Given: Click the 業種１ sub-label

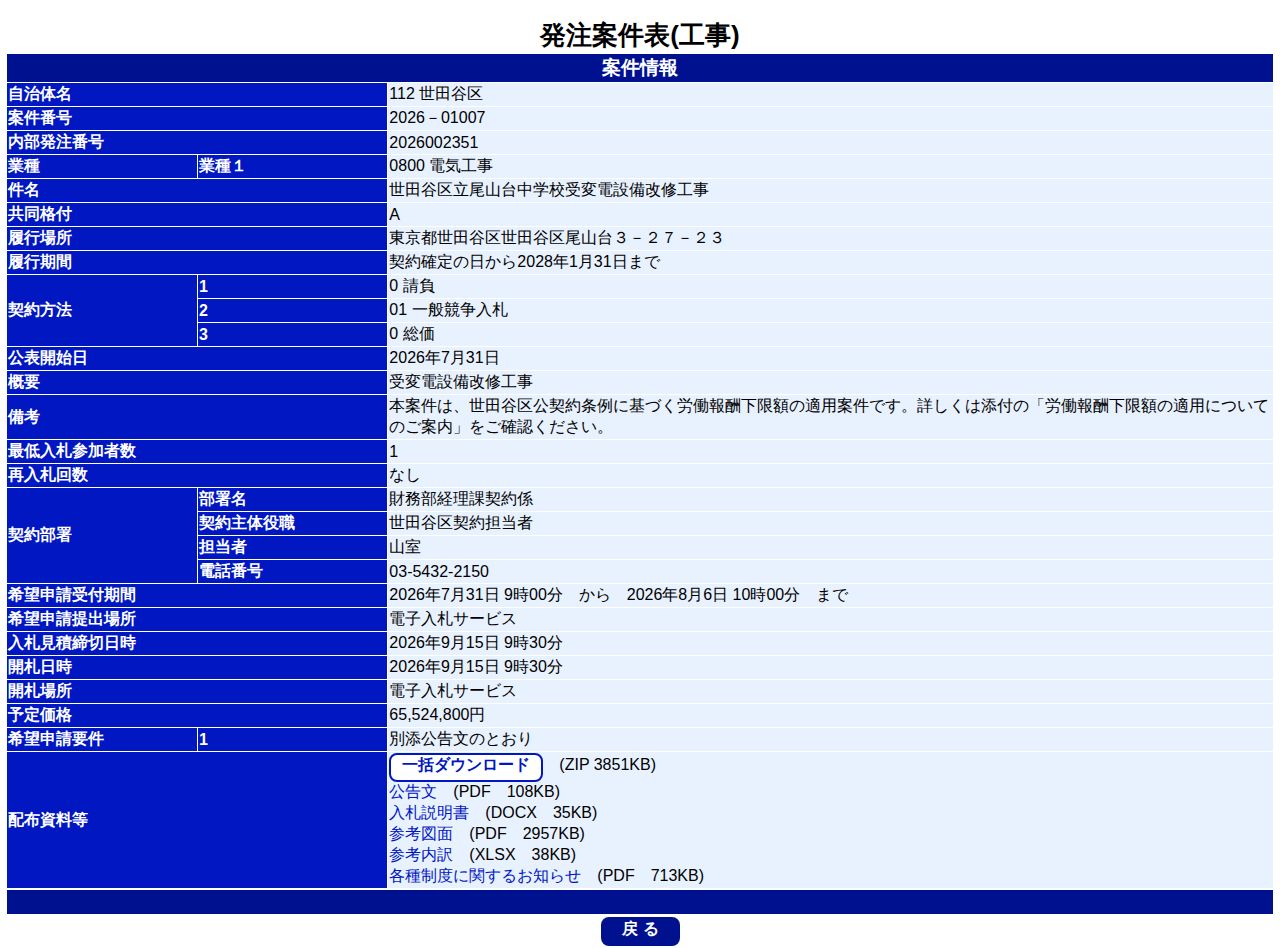Looking at the screenshot, I should 292,166.
